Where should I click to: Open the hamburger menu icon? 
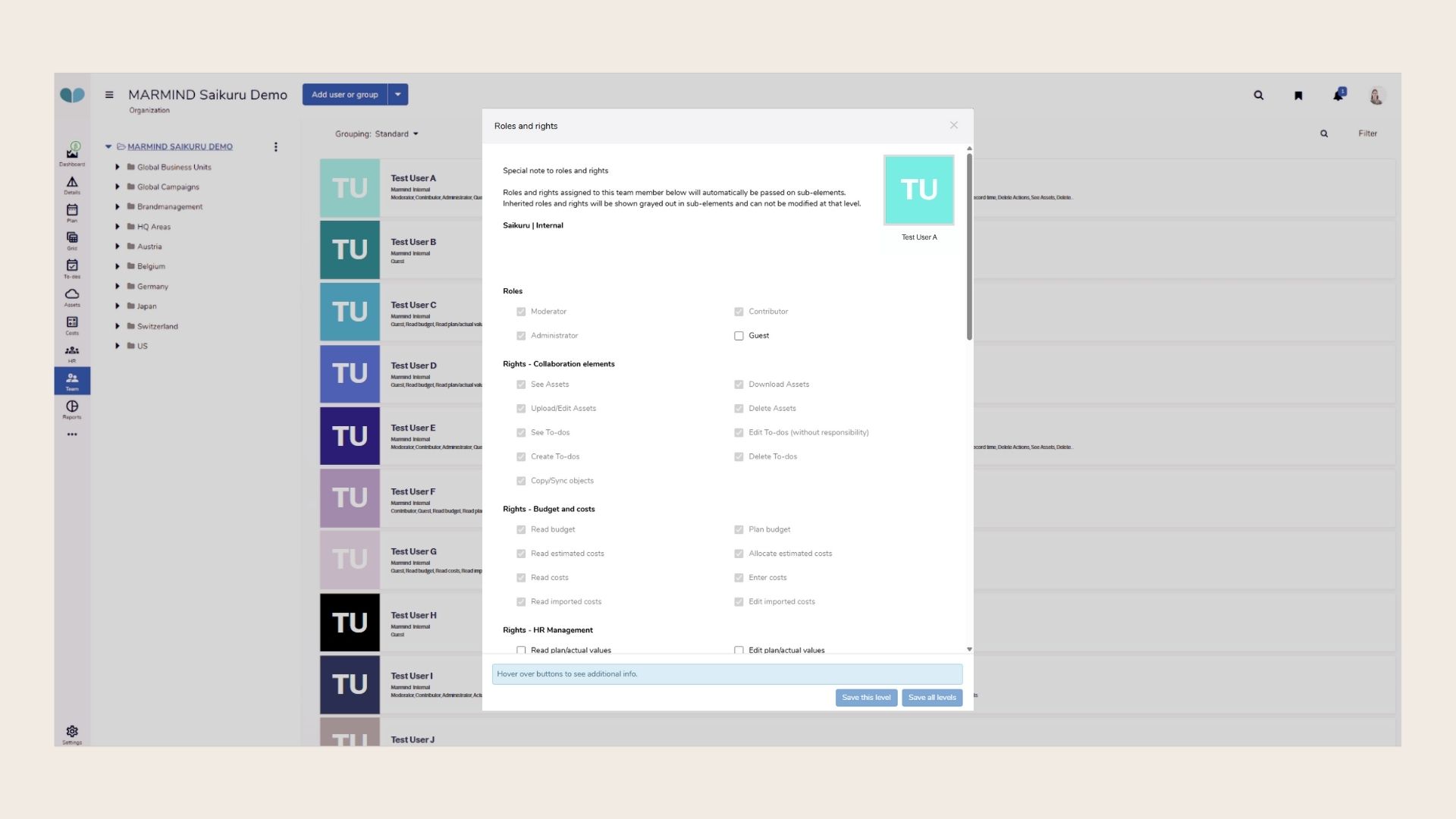109,95
